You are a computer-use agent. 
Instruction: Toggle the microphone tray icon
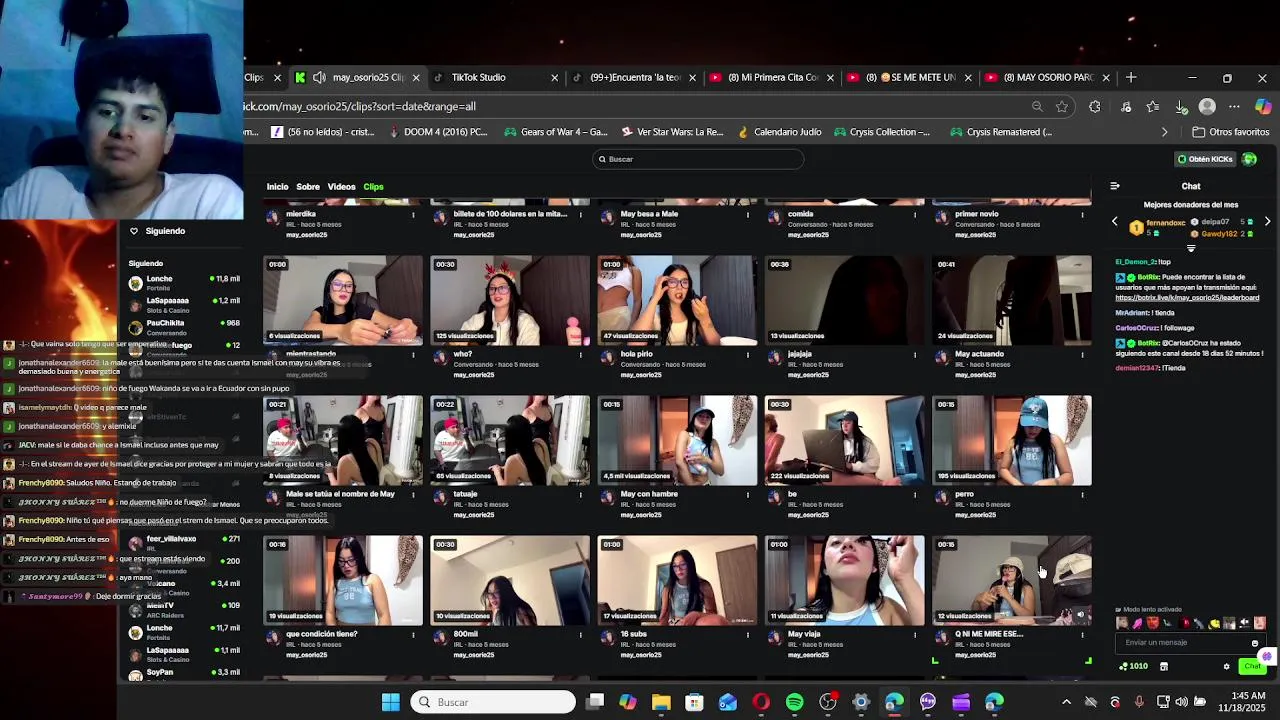1139,702
